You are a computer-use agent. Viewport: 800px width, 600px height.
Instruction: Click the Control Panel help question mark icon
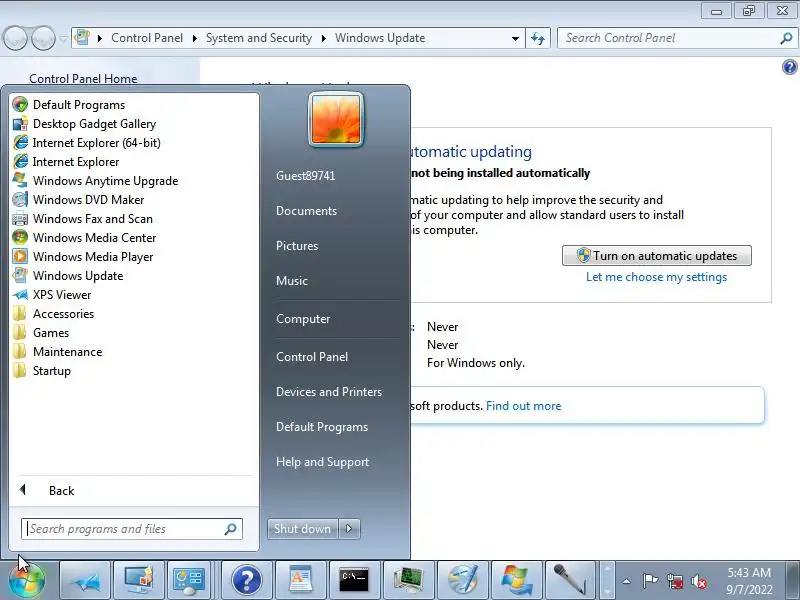(789, 67)
